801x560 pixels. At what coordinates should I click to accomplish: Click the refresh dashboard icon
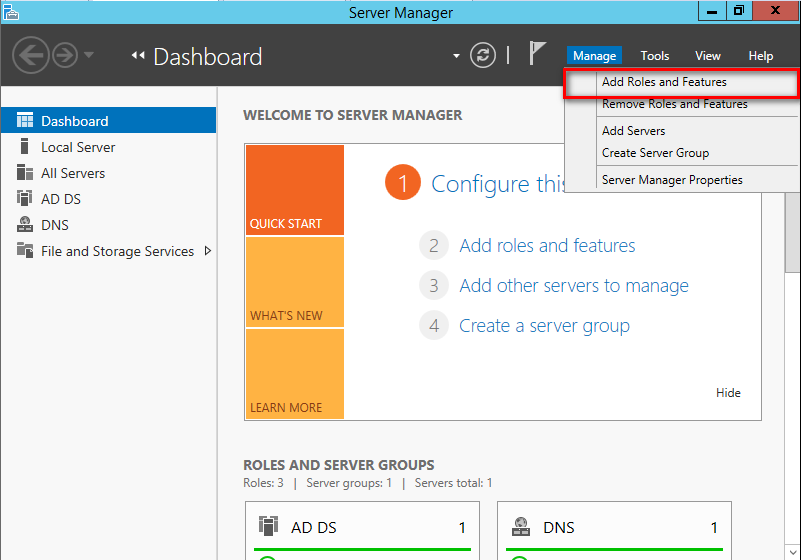coord(483,55)
